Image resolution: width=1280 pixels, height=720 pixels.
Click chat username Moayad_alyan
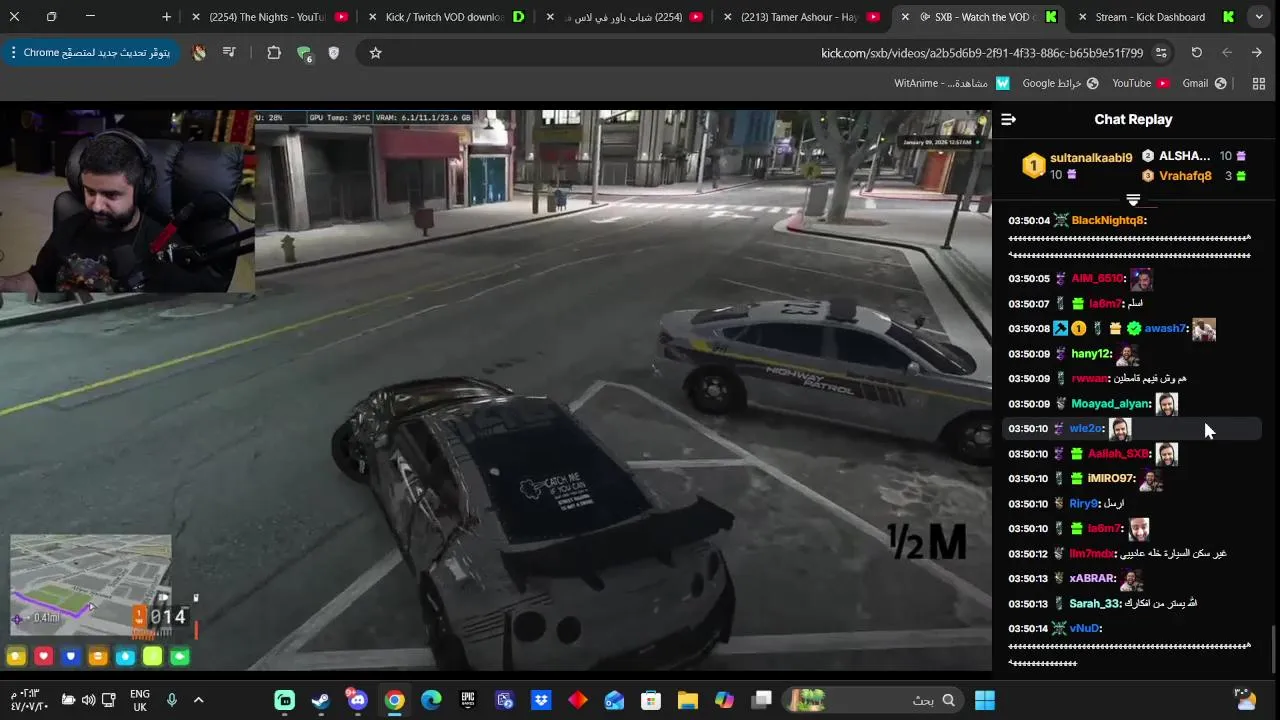tap(1110, 403)
